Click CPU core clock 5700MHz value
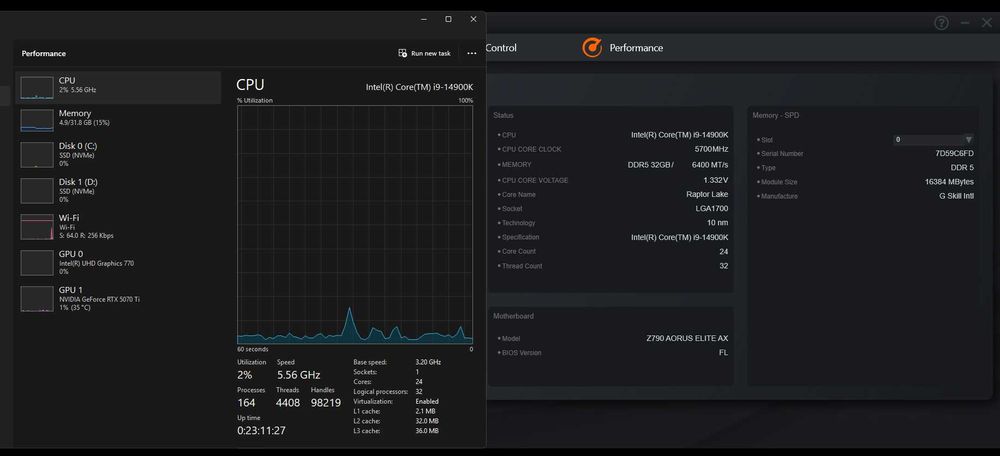 711,149
